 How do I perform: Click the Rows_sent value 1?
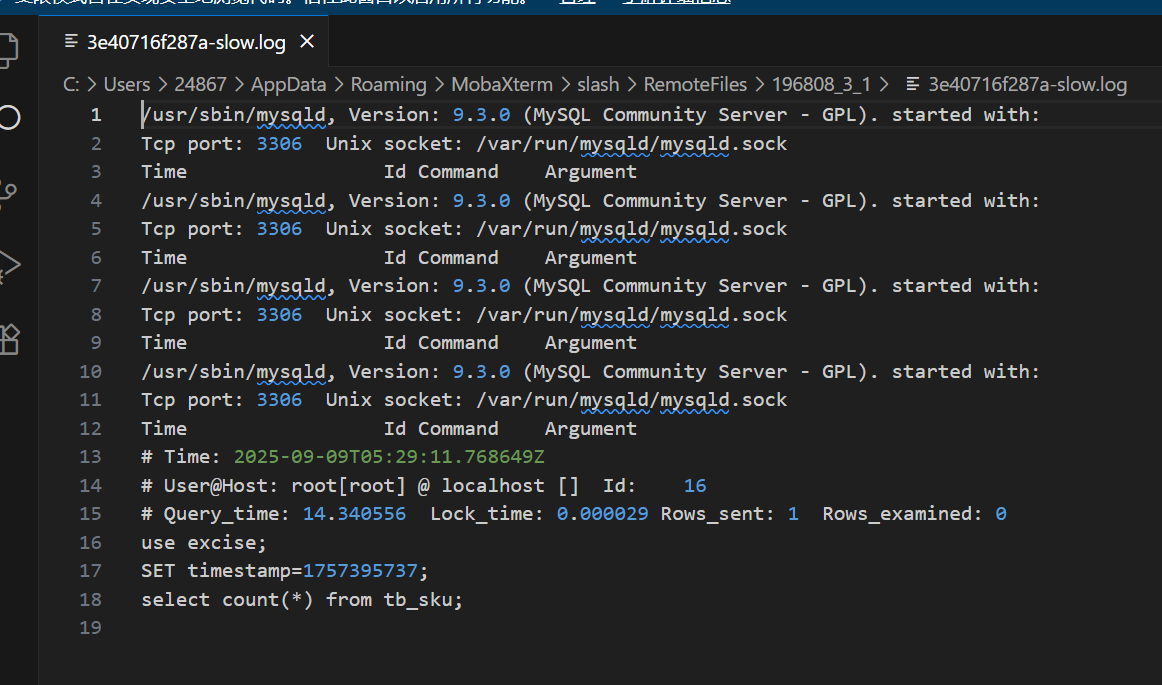tap(793, 514)
